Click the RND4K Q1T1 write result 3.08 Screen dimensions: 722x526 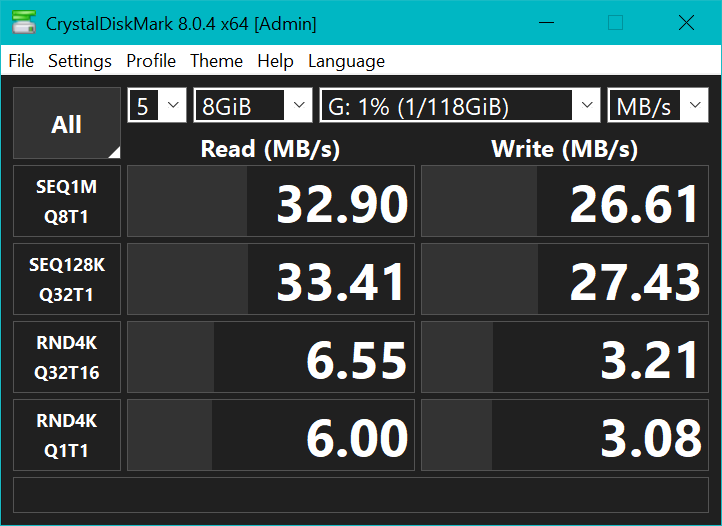[565, 435]
